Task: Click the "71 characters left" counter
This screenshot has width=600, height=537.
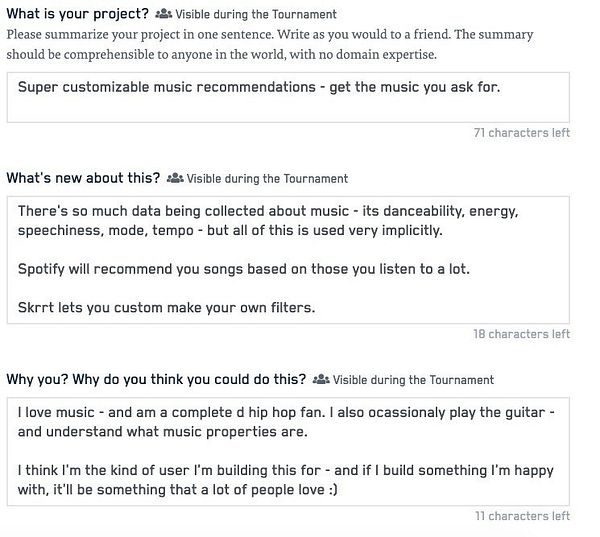Action: click(521, 132)
